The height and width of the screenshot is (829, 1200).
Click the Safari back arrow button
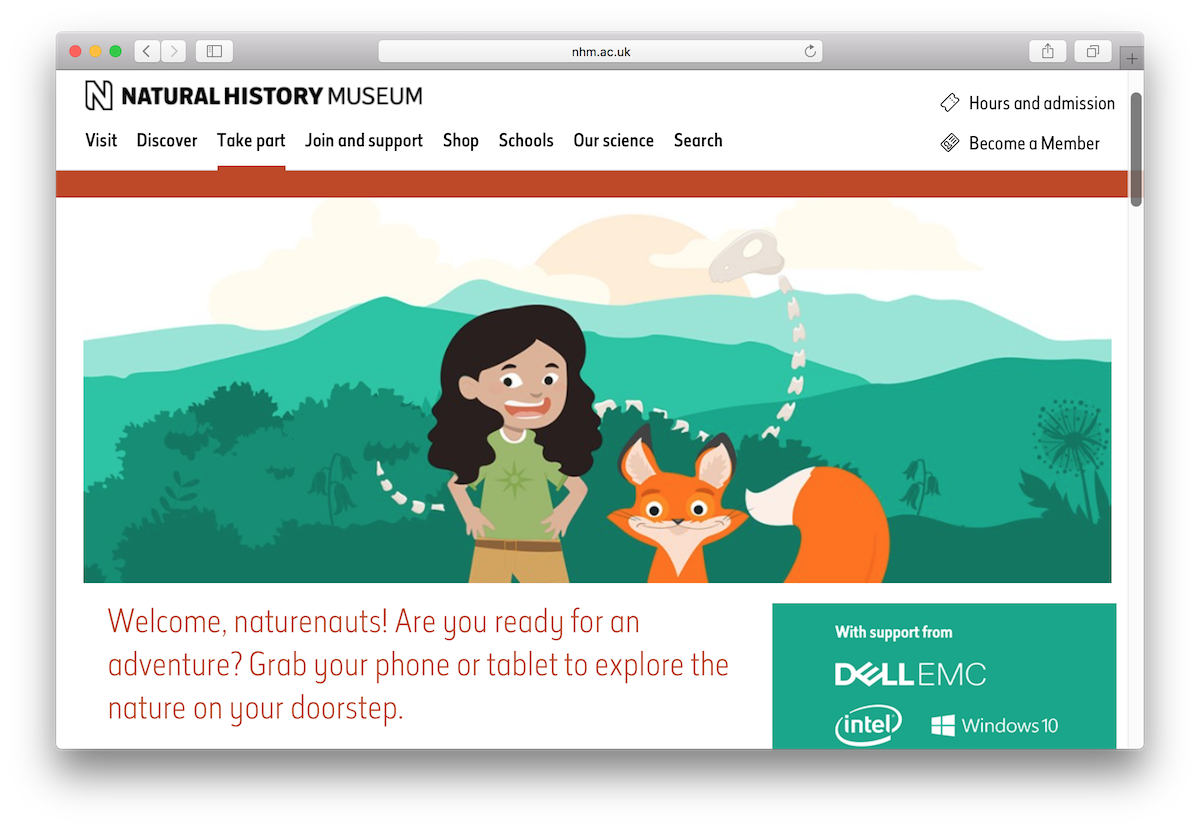tap(147, 51)
